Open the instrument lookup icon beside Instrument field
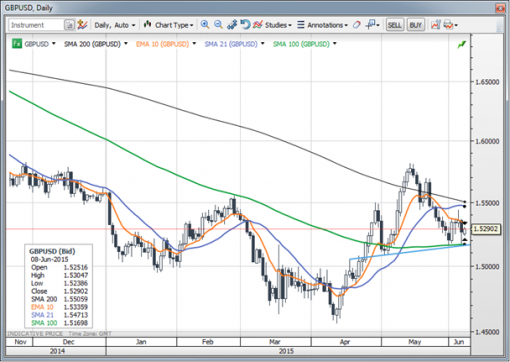Viewport: 510px width, 362px height. click(x=69, y=25)
